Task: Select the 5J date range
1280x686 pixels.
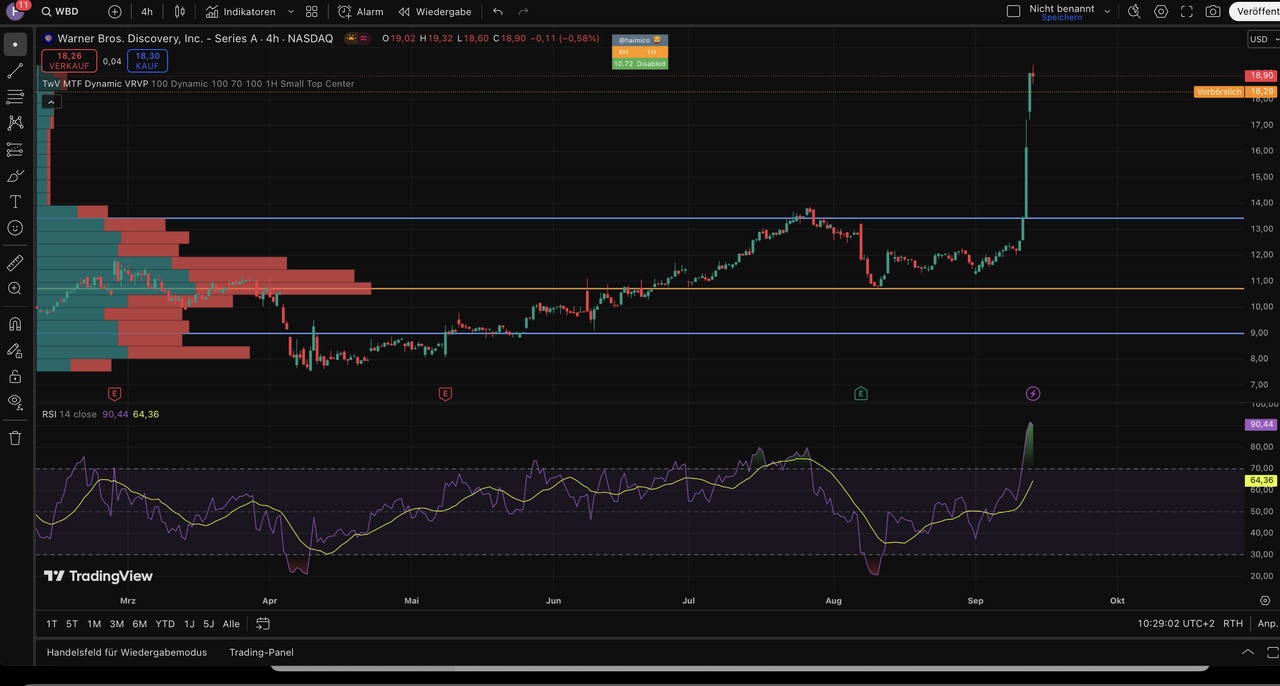Action: [209, 624]
